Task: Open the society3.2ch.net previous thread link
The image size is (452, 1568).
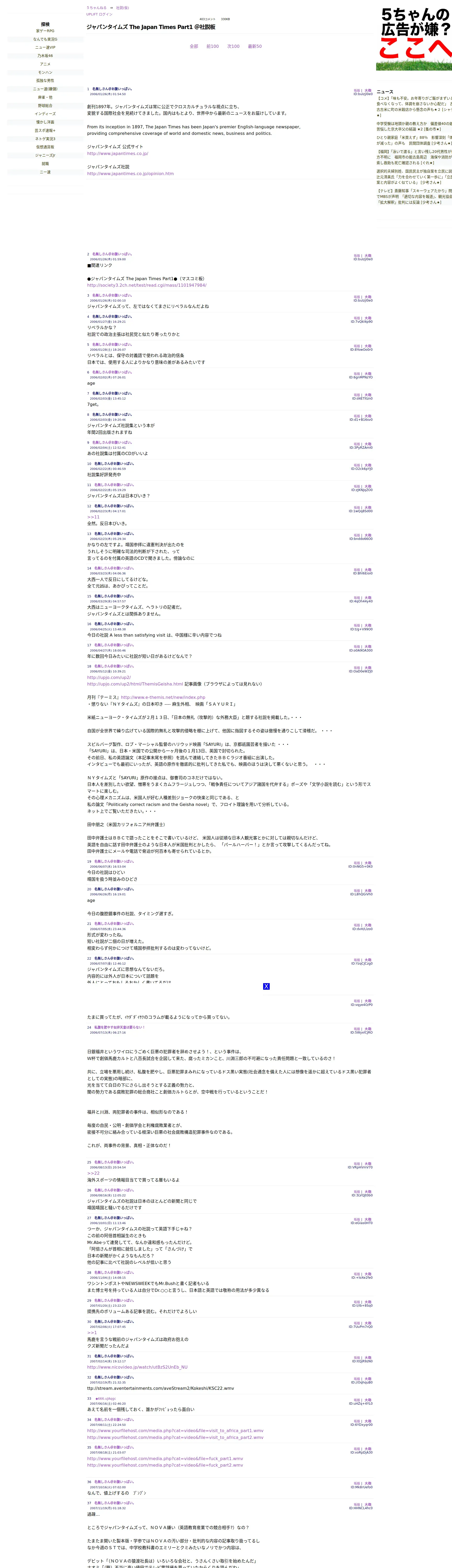Action: pos(147,285)
